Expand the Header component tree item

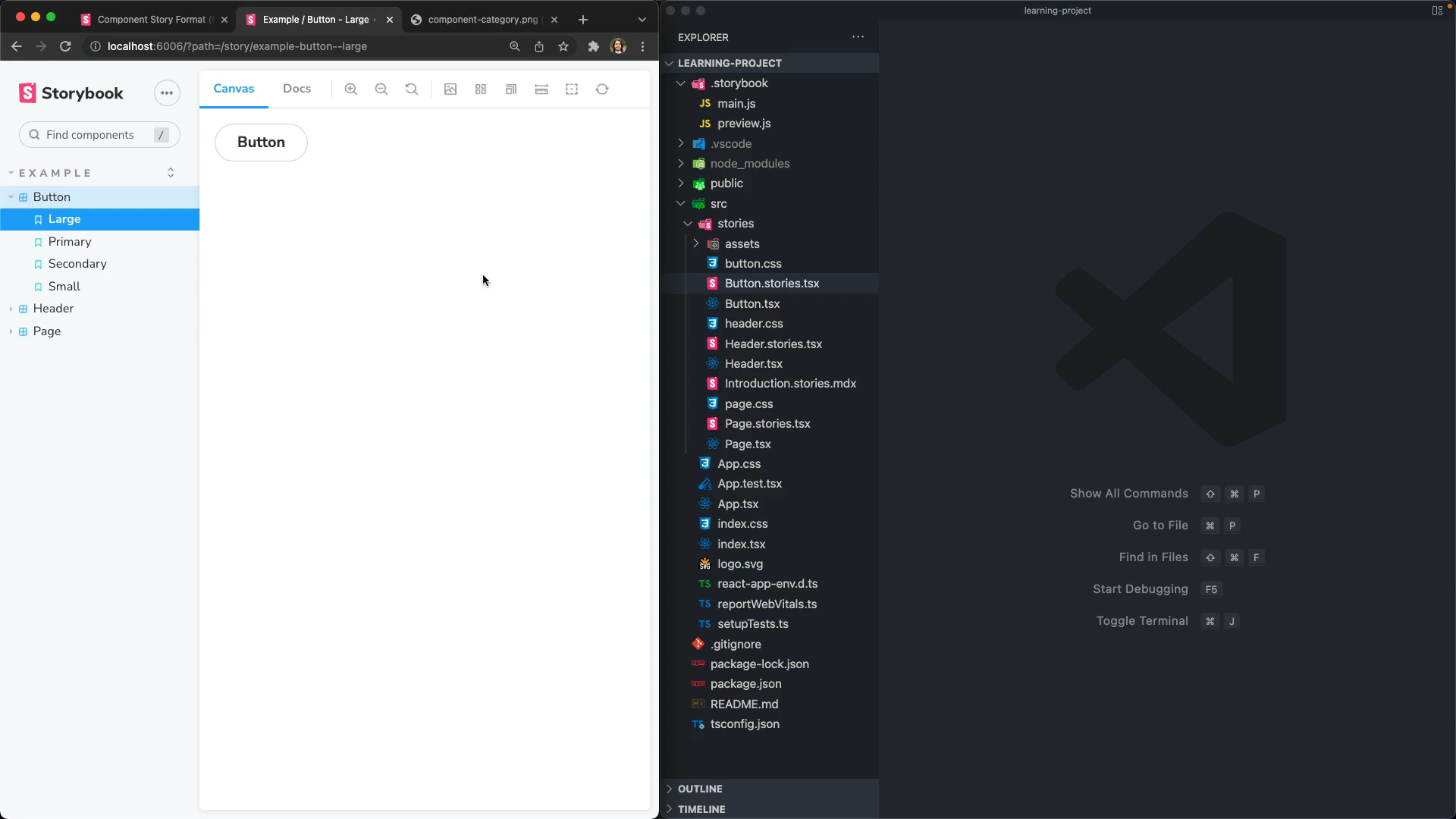pyautogui.click(x=10, y=308)
